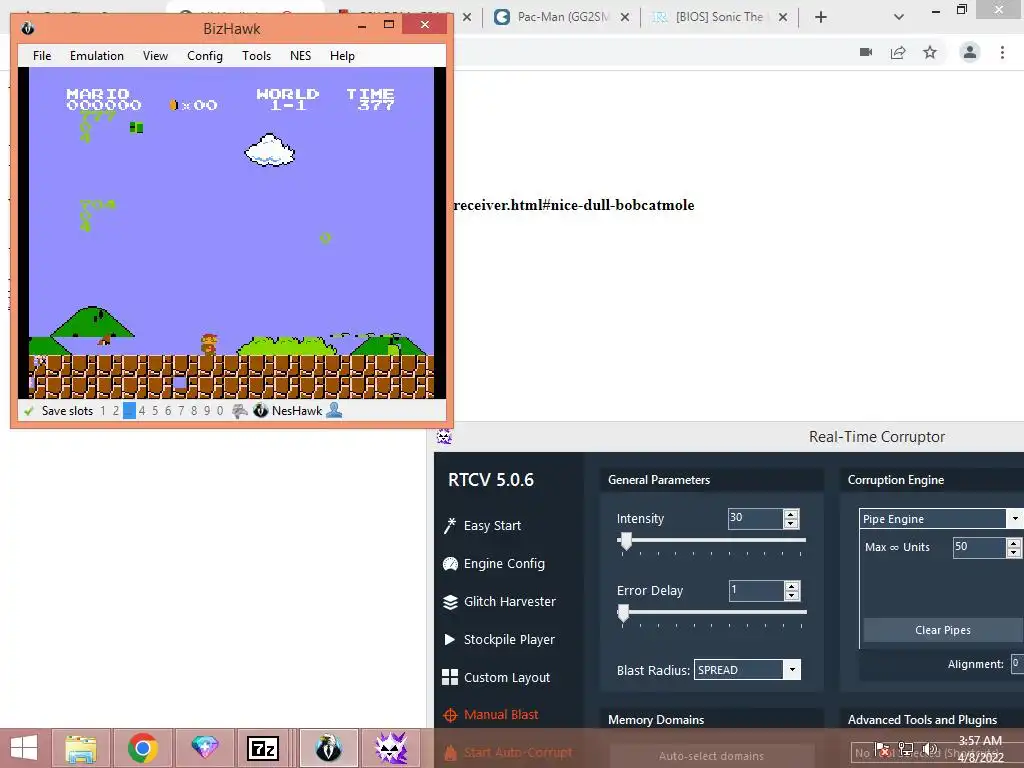Adjust the Error Delay slider handle
The height and width of the screenshot is (768, 1024).
coord(623,613)
